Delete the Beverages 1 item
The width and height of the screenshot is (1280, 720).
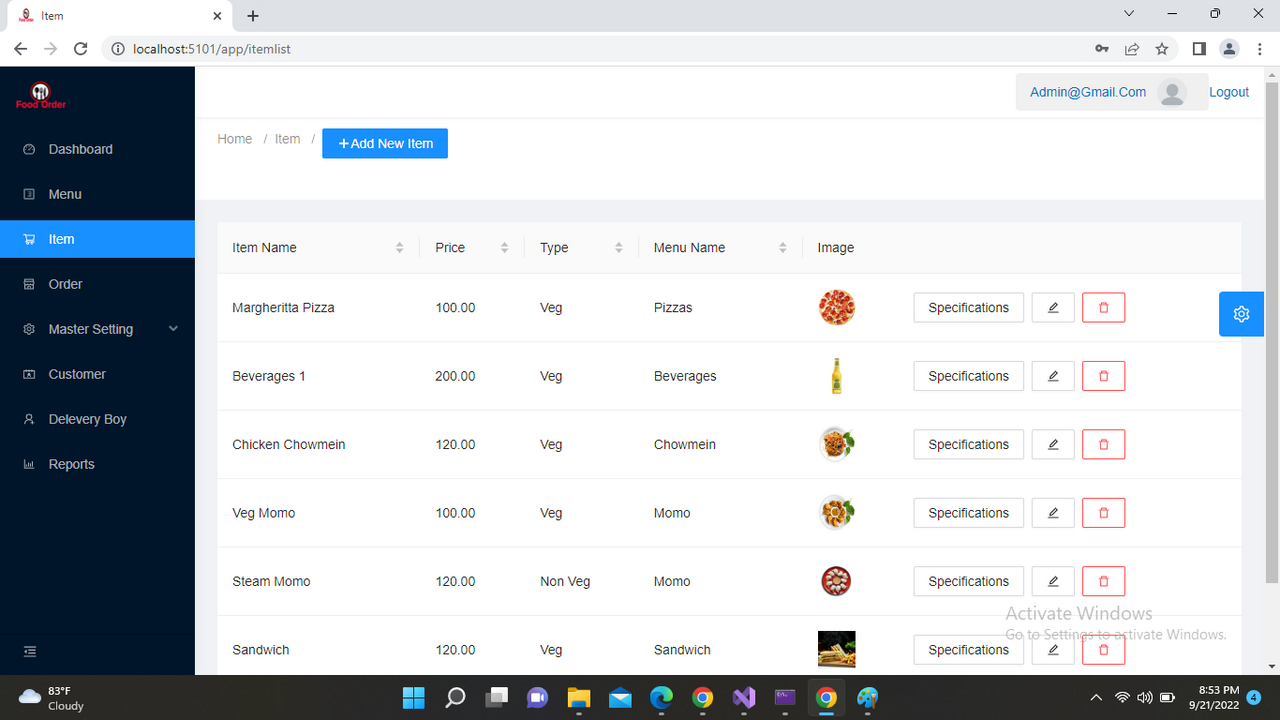tap(1104, 376)
